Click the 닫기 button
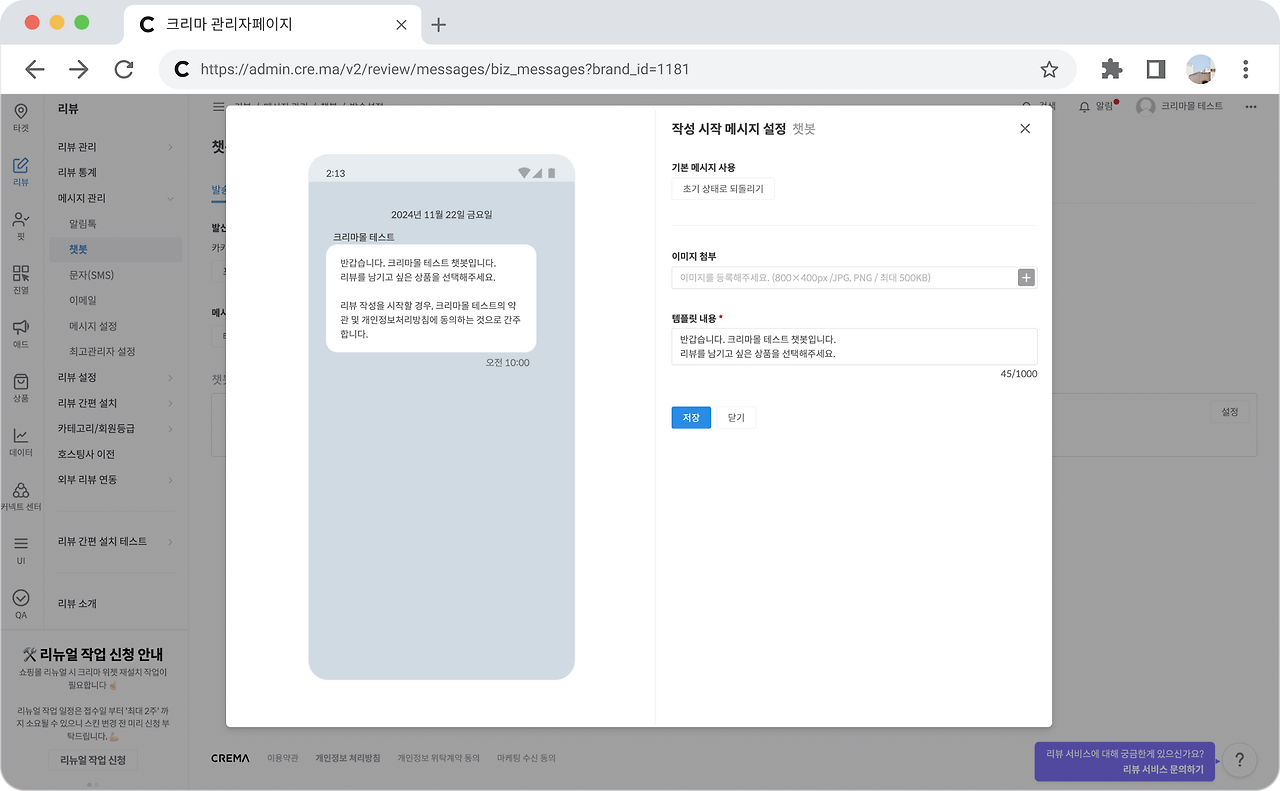 (x=737, y=417)
